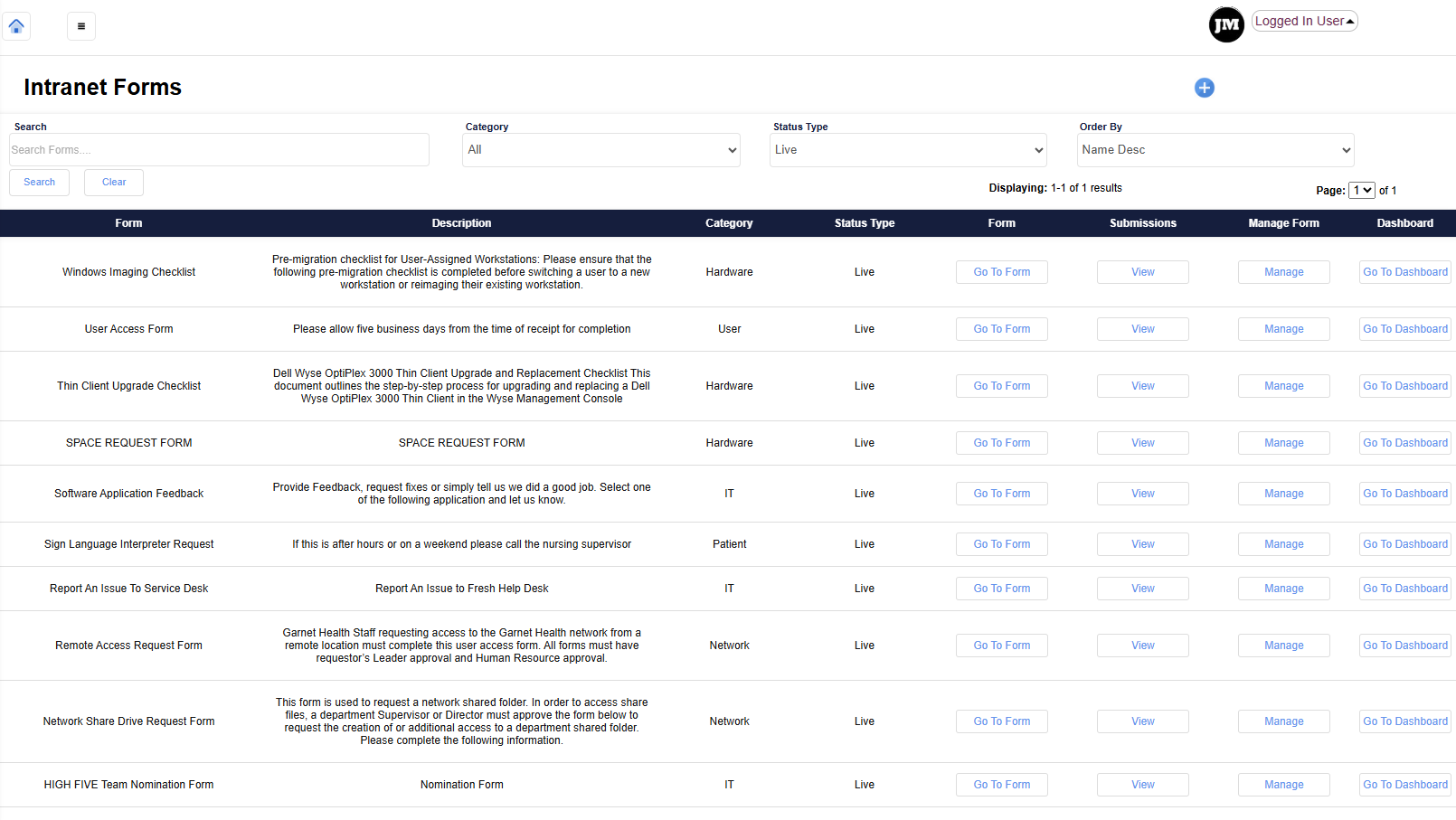Viewport: 1456px width, 820px height.
Task: Go to dashboard for HIGH FIVE Team Nomination Form
Action: (x=1405, y=785)
